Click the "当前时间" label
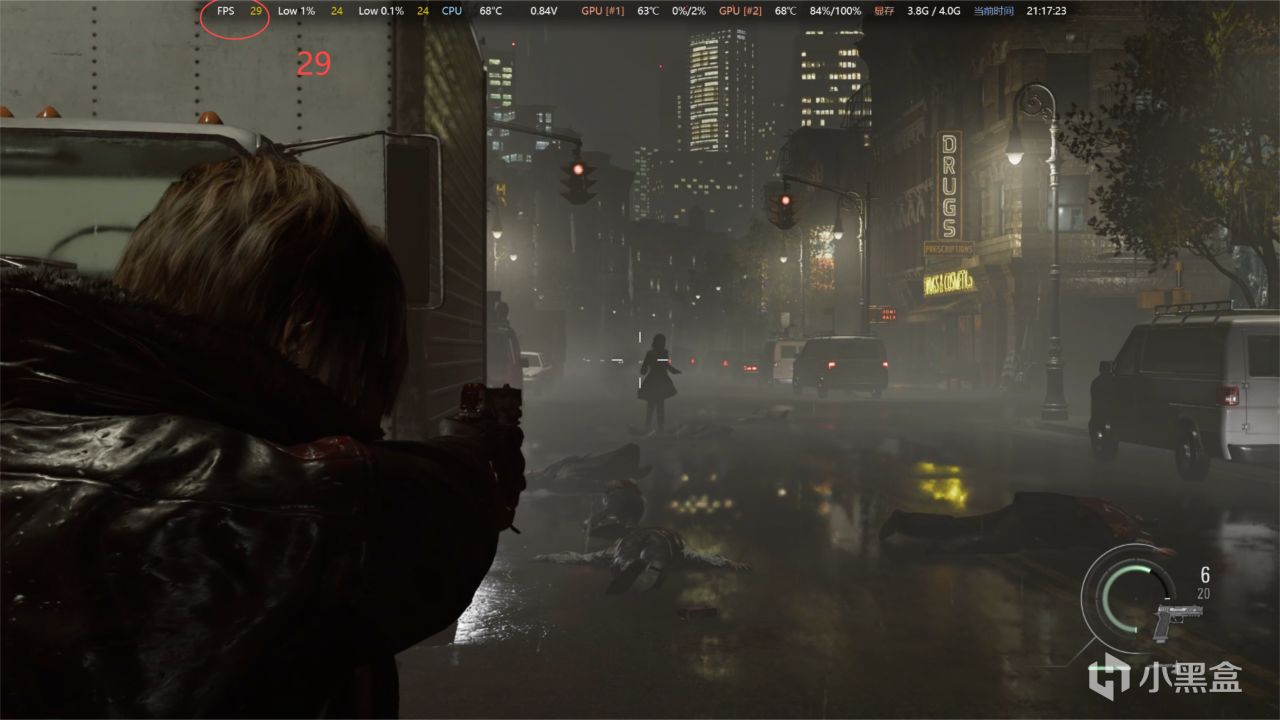Image resolution: width=1280 pixels, height=720 pixels. pyautogui.click(x=992, y=11)
